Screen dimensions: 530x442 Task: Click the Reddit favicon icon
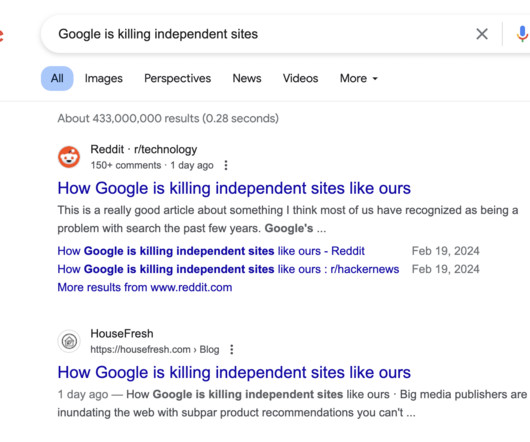pos(69,157)
